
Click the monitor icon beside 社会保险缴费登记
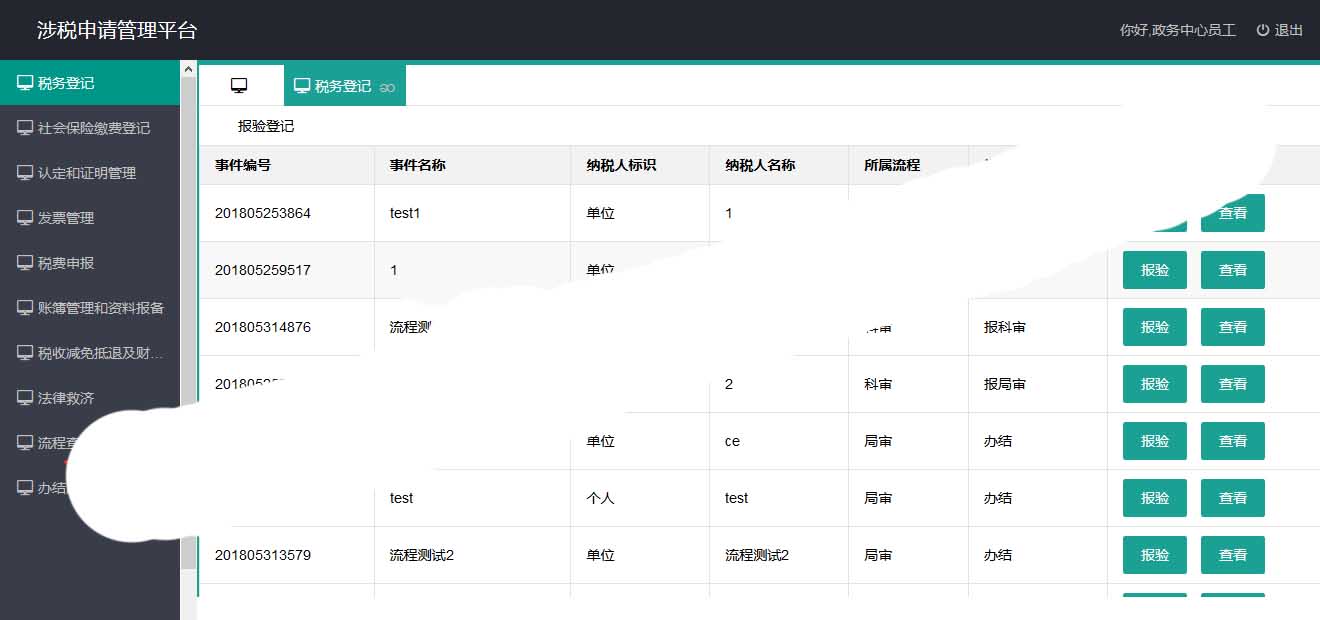pyautogui.click(x=25, y=128)
